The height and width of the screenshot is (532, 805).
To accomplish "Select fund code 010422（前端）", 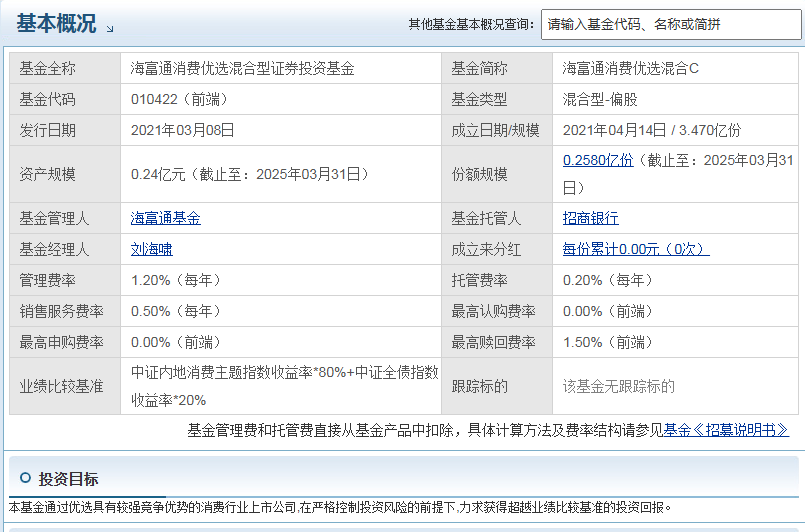I will click(180, 99).
